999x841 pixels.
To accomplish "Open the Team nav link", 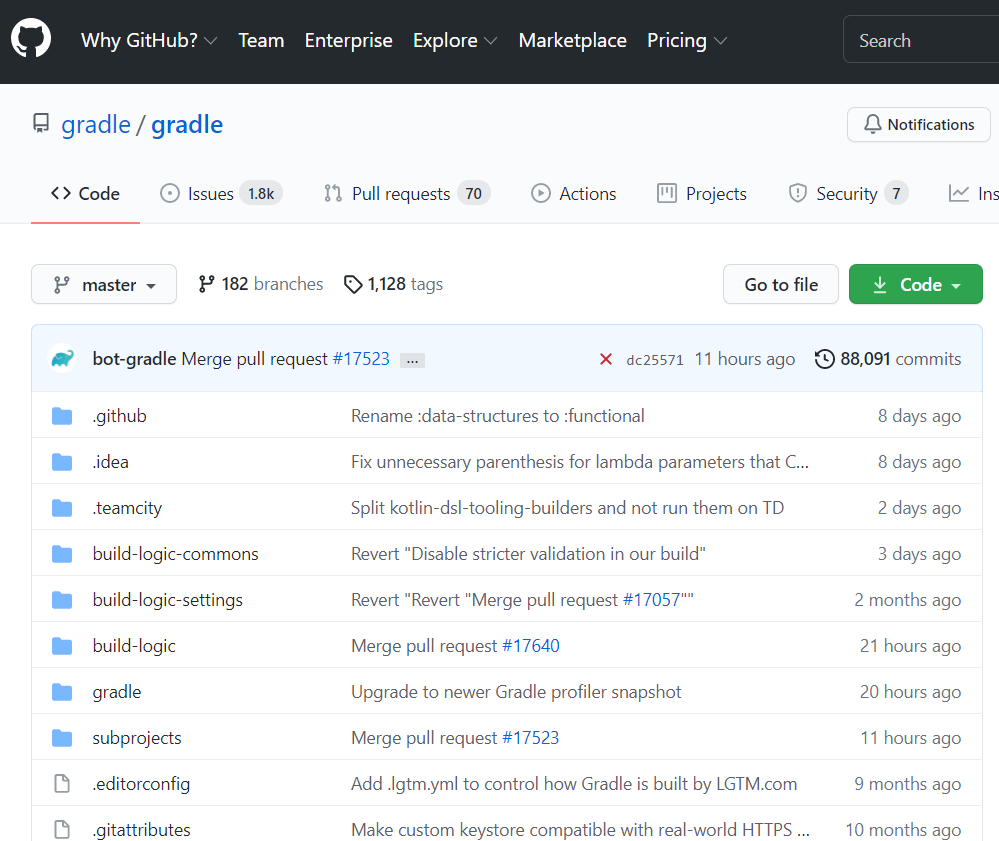I will (261, 40).
